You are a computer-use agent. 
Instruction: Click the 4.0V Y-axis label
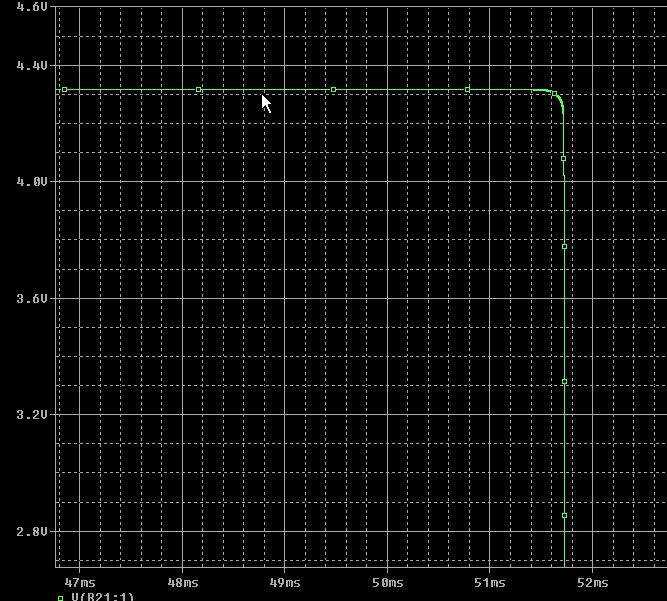point(31,182)
